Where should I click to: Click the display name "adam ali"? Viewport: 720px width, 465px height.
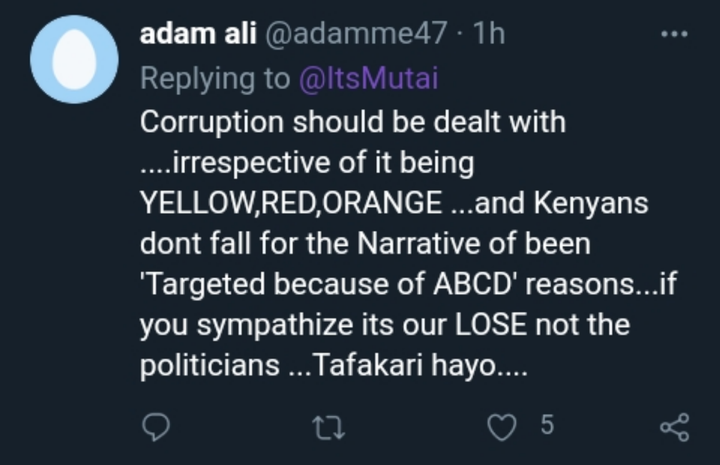point(197,34)
